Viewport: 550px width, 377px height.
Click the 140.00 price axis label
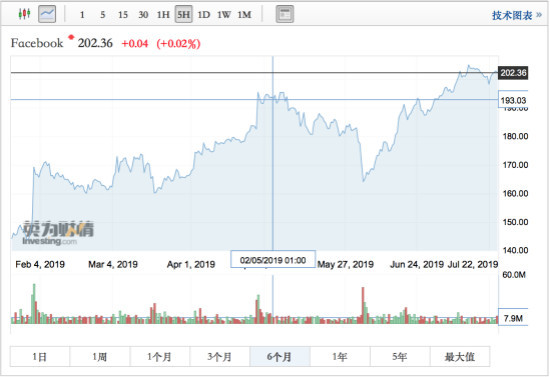(x=515, y=250)
